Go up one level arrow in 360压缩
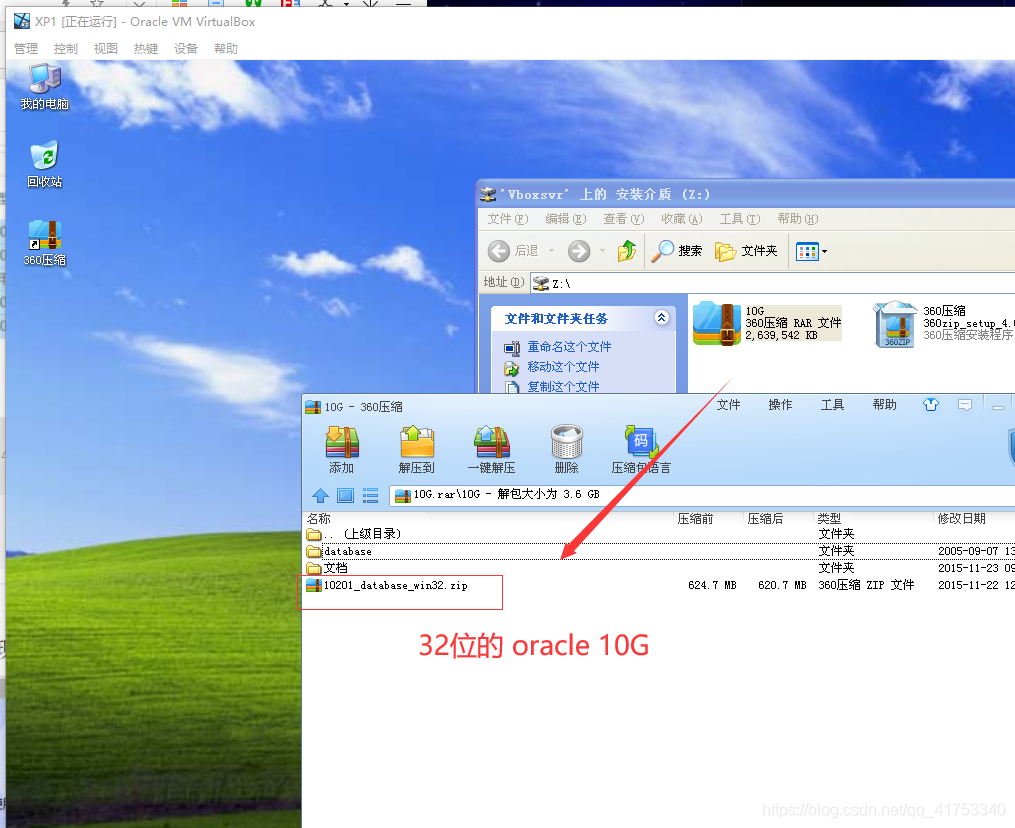The height and width of the screenshot is (828, 1015). click(320, 496)
